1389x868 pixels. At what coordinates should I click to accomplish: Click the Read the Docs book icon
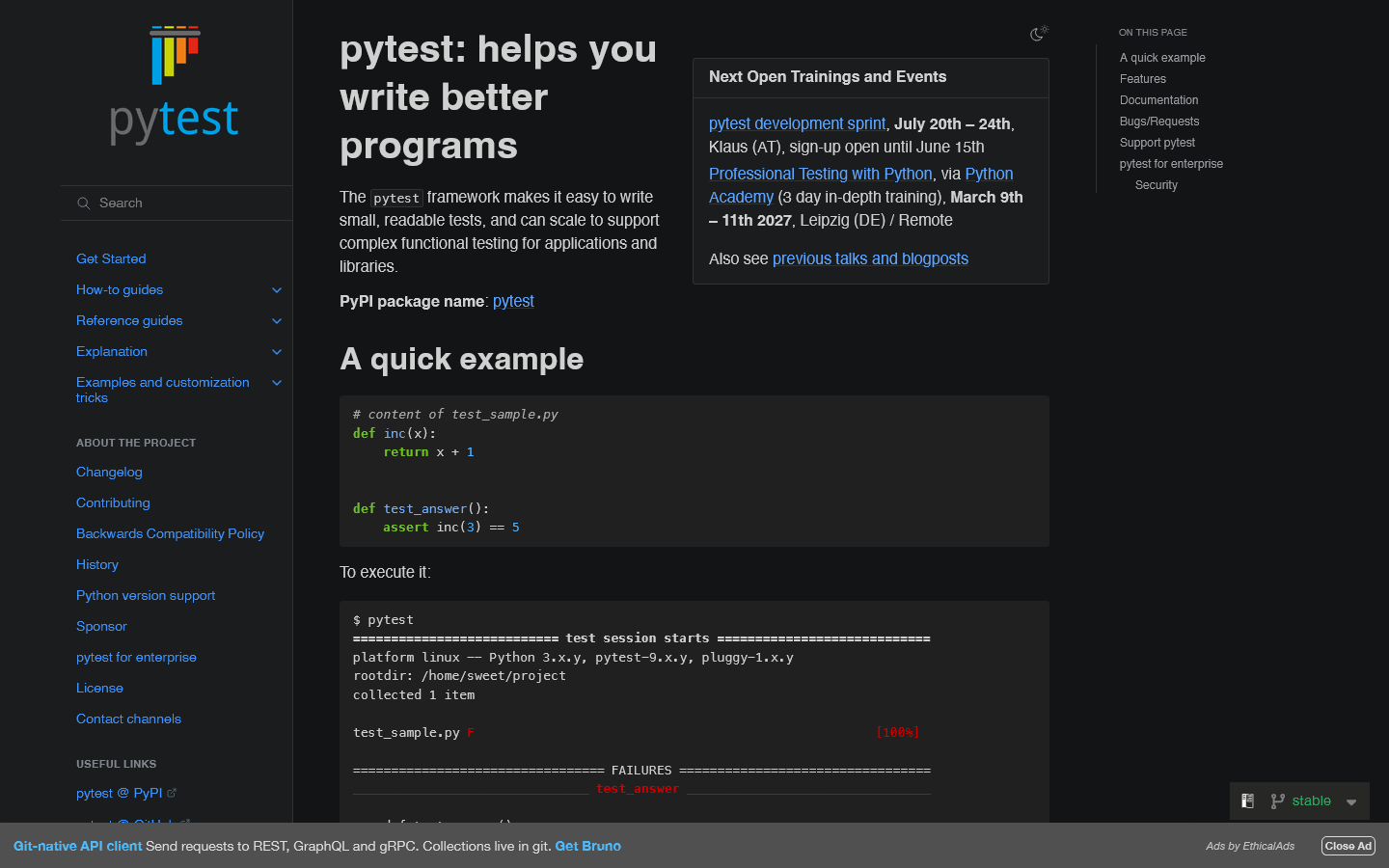pyautogui.click(x=1247, y=800)
